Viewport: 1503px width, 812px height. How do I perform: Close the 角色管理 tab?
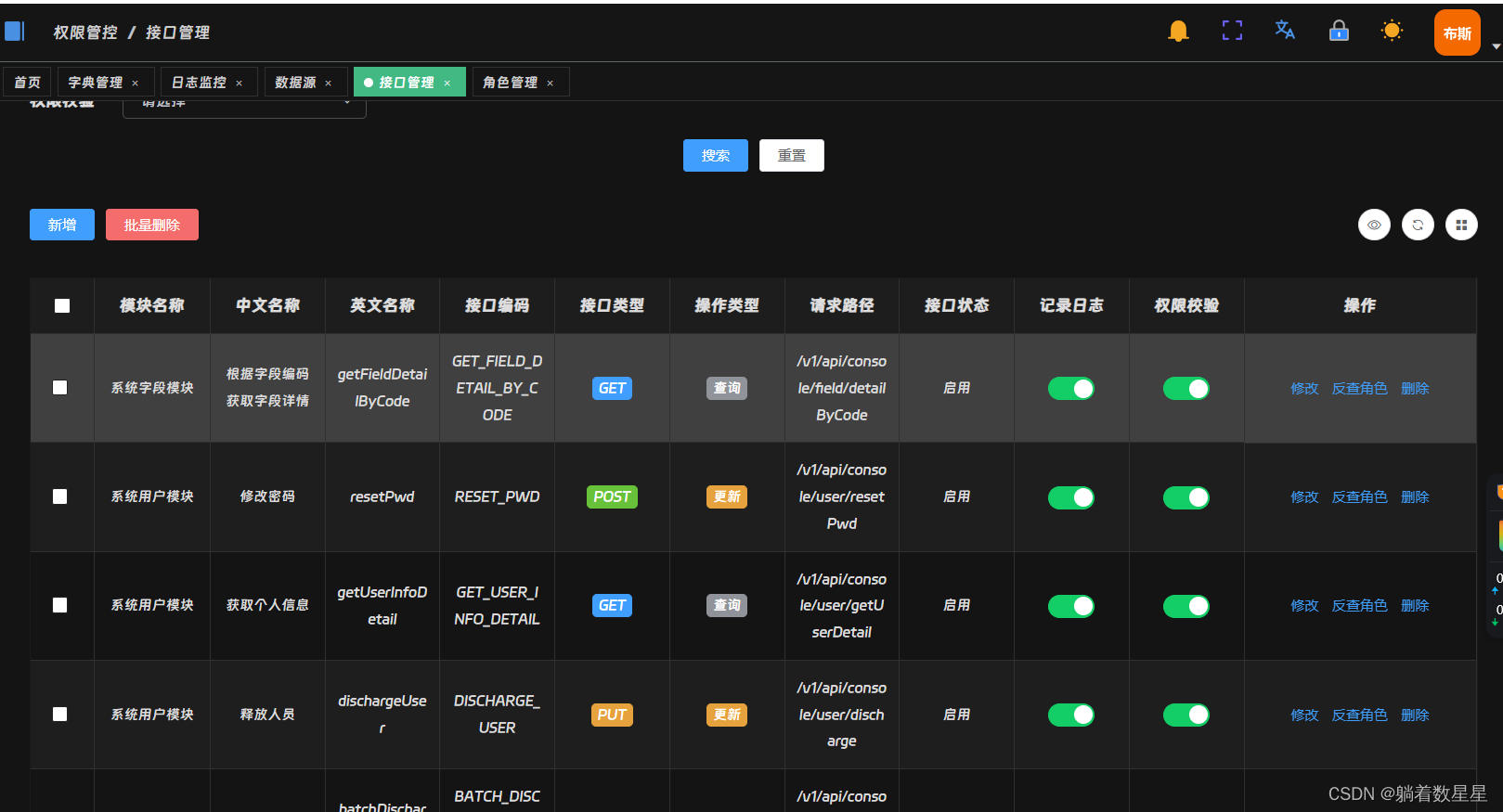click(x=551, y=84)
